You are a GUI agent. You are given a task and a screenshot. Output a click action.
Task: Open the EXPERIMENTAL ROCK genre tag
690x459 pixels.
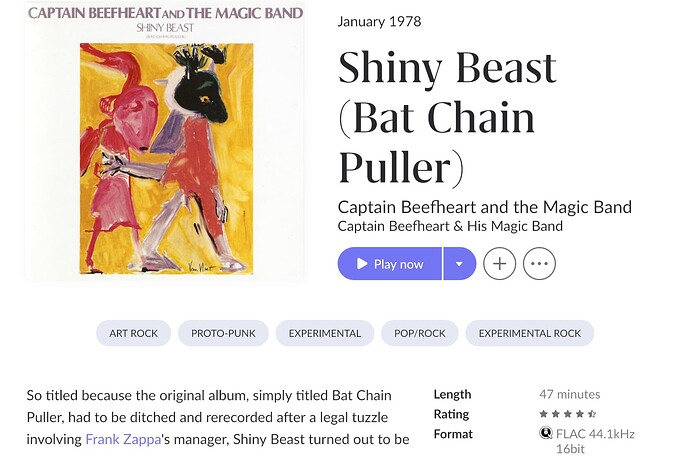tap(530, 333)
